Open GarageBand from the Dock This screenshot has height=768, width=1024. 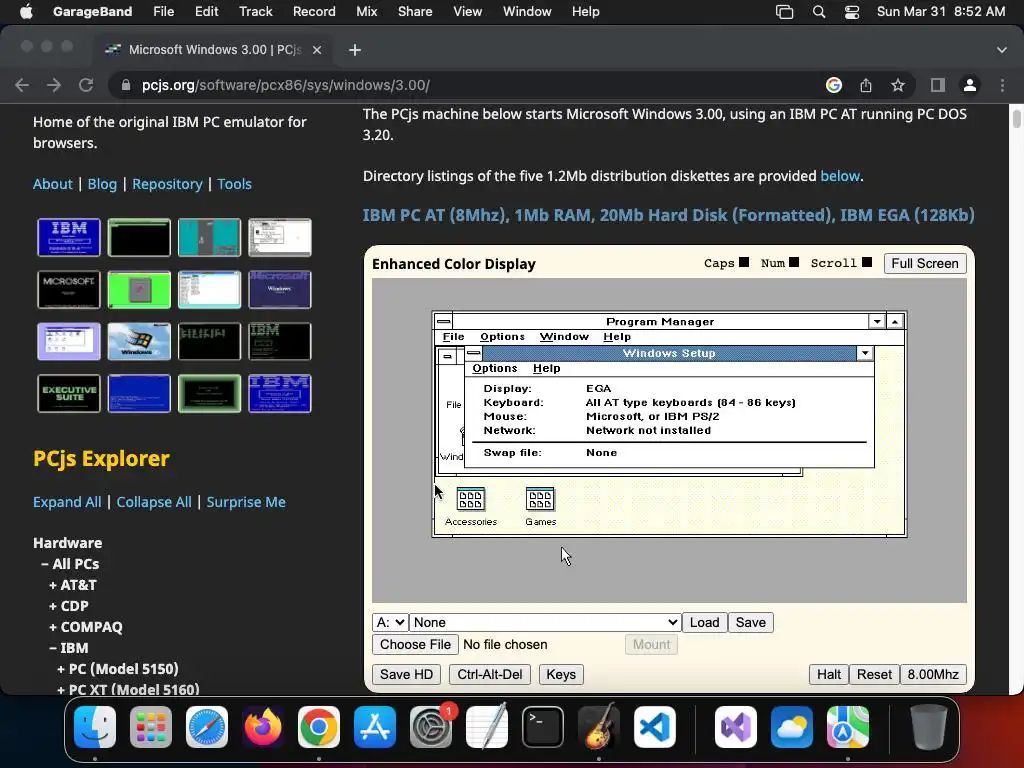[599, 727]
